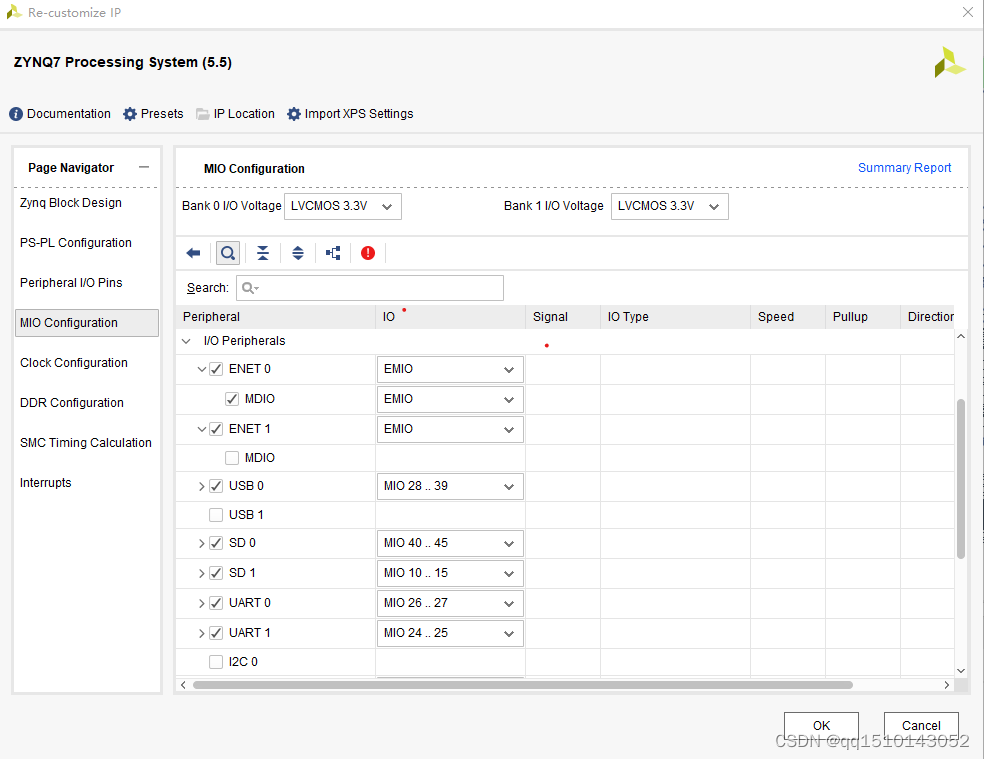Toggle the search magnifier toolbar icon
Image resolution: width=984 pixels, height=759 pixels.
228,253
